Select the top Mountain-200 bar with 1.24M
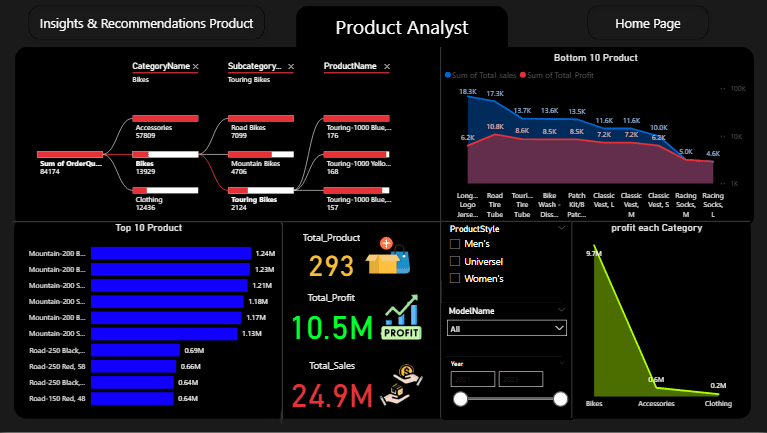 [171, 253]
